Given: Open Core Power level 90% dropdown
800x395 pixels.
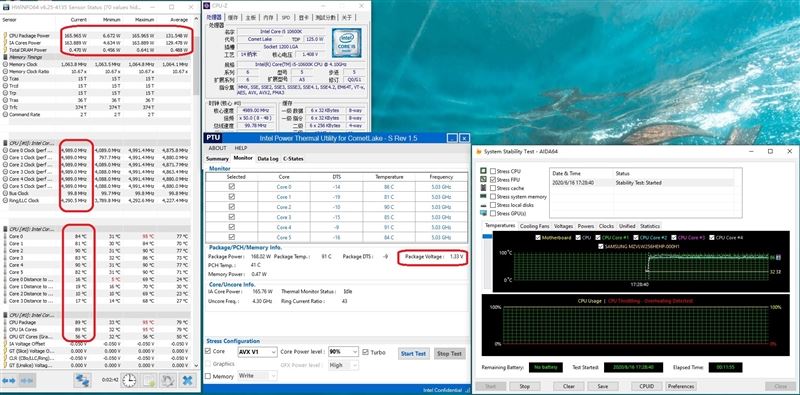Looking at the screenshot, I should click(343, 352).
